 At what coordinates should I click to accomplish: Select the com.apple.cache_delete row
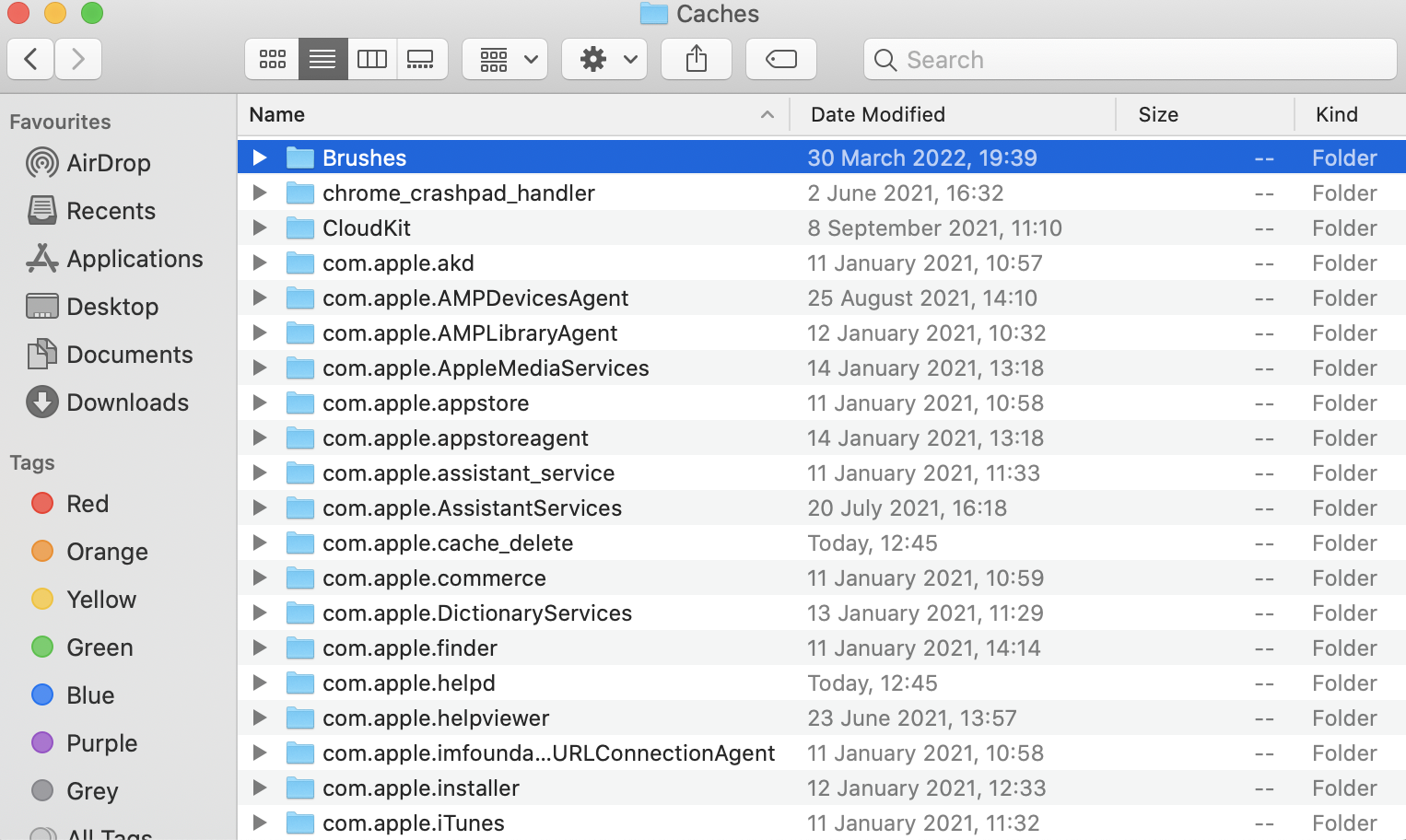[822, 543]
